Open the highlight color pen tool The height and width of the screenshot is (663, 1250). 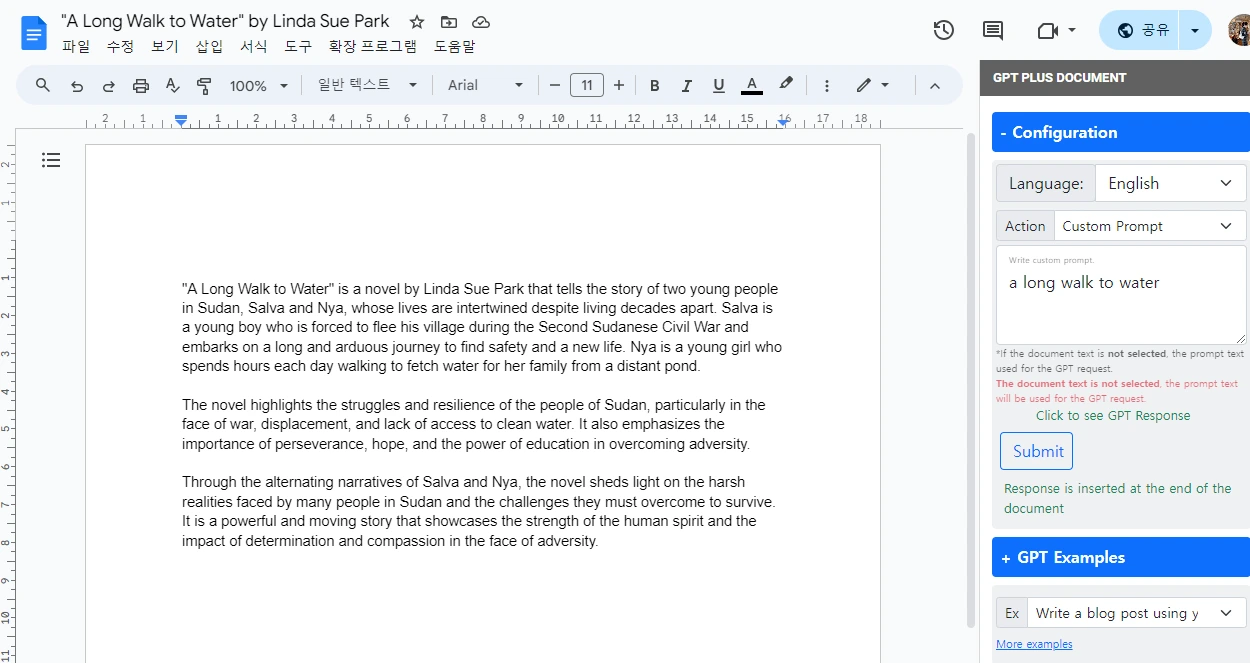(x=786, y=85)
